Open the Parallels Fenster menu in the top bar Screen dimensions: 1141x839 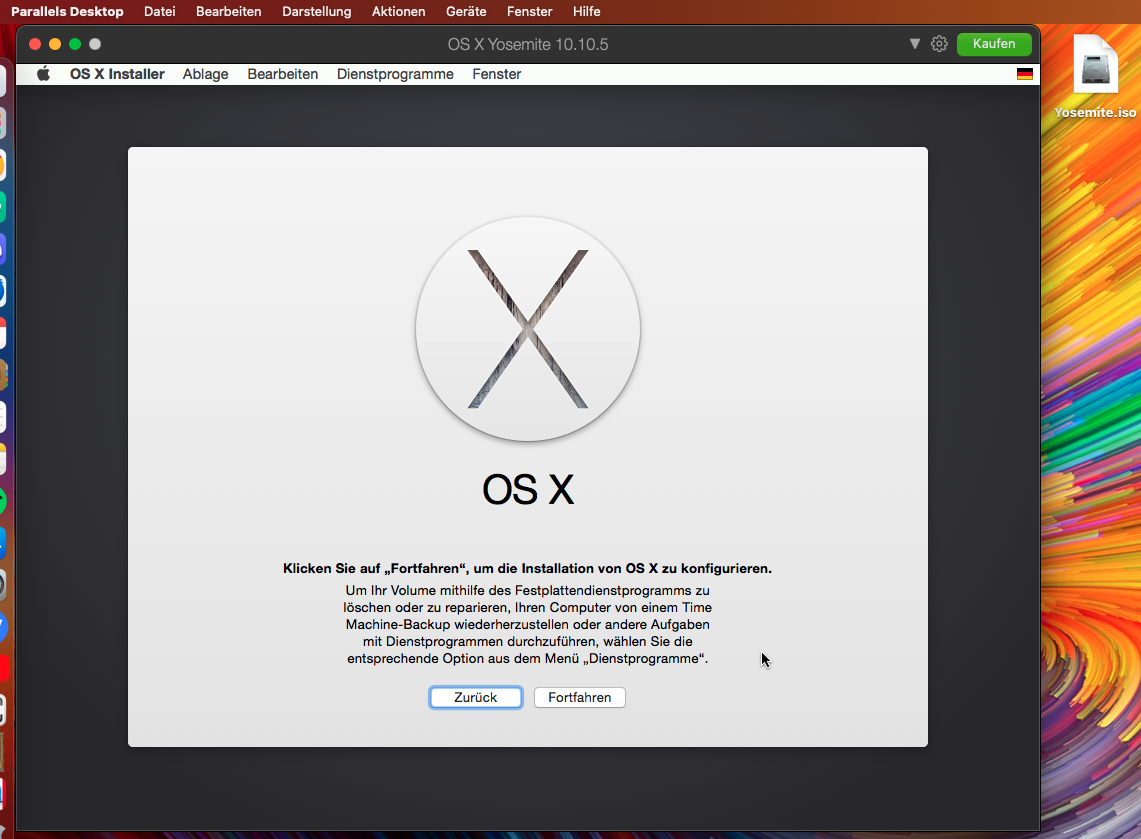[529, 12]
